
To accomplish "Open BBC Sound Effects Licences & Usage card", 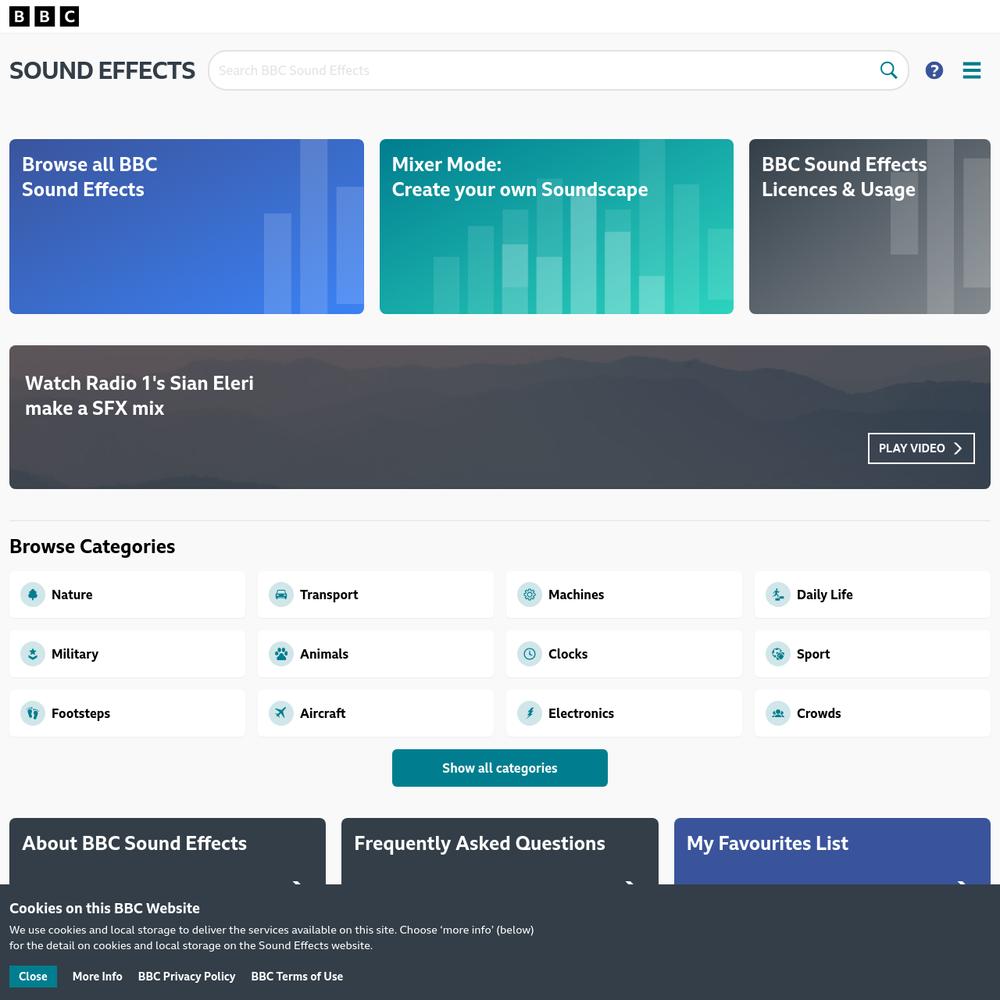I will click(869, 226).
